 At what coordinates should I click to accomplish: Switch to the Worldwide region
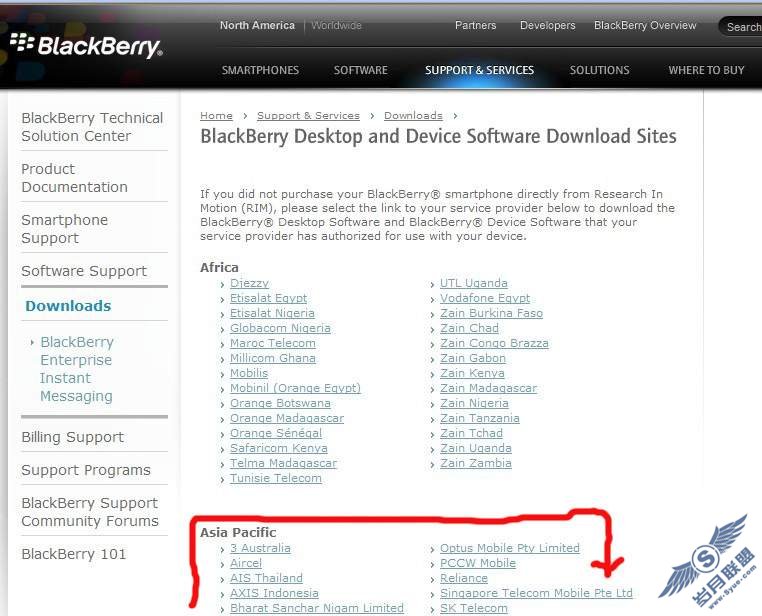coord(336,25)
